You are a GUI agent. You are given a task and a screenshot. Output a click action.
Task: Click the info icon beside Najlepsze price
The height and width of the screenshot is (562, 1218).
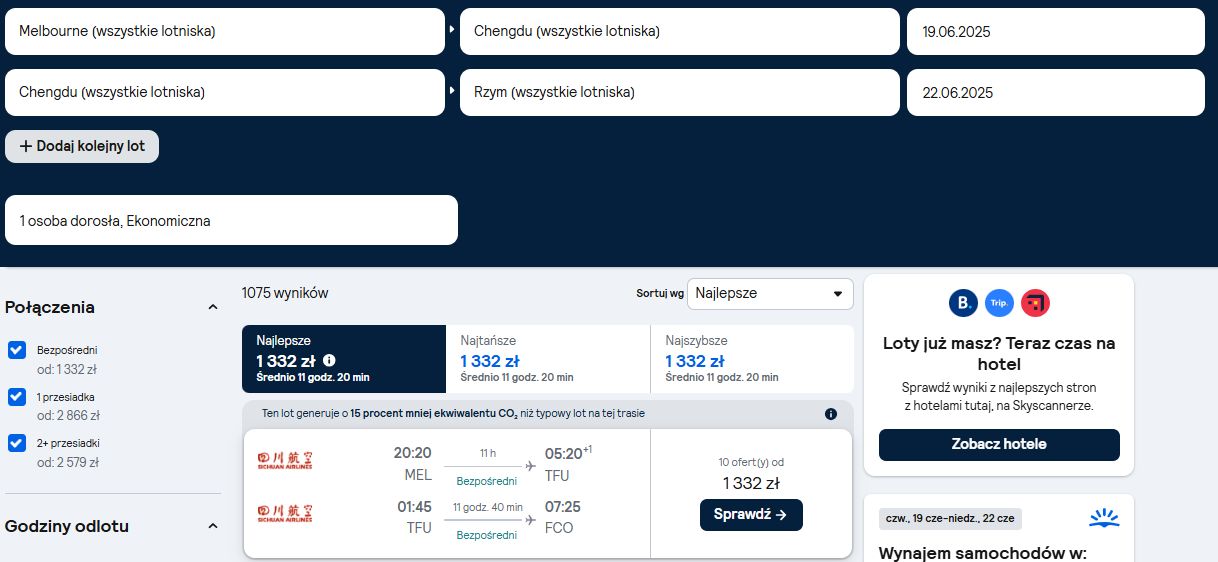click(329, 361)
